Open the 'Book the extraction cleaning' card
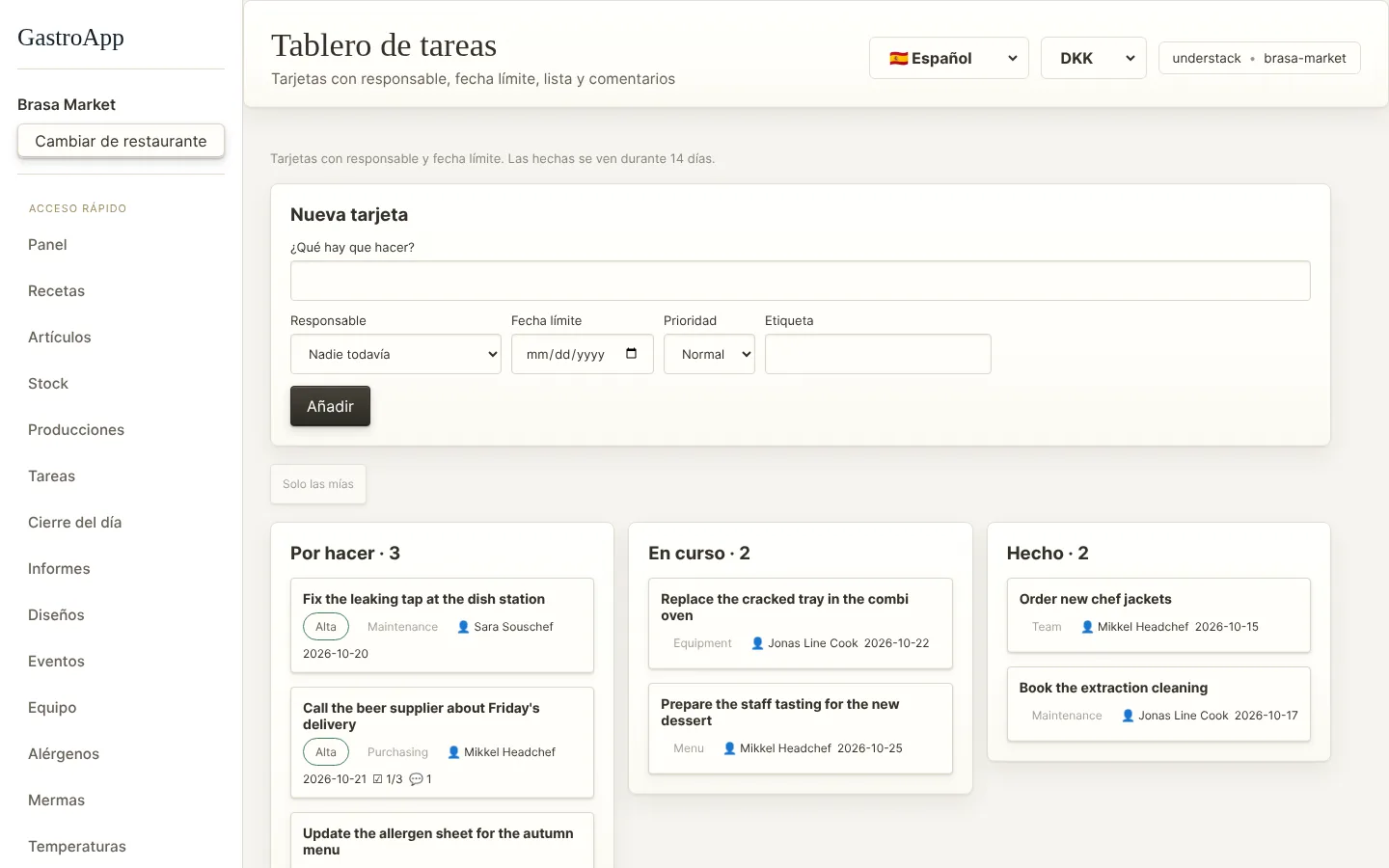The height and width of the screenshot is (868, 1389). (x=1158, y=704)
